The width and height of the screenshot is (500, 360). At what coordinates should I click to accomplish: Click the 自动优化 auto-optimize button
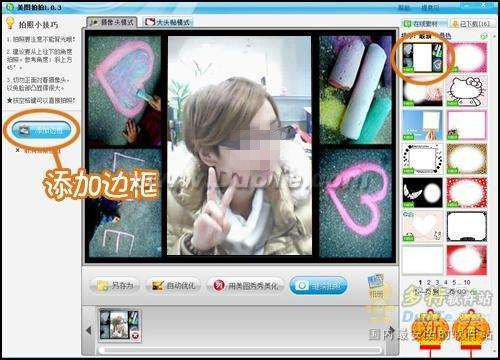[174, 285]
